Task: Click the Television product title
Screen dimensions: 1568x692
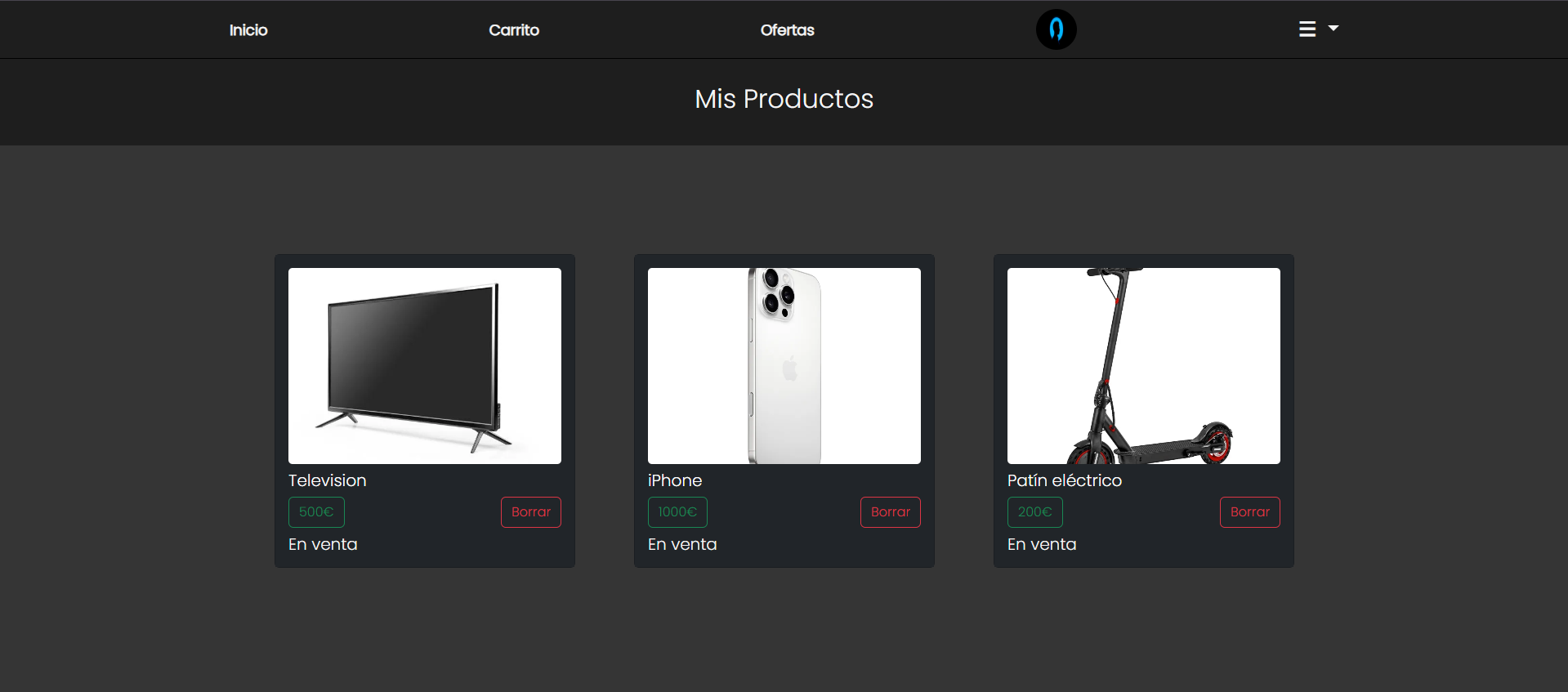Action: [x=328, y=480]
